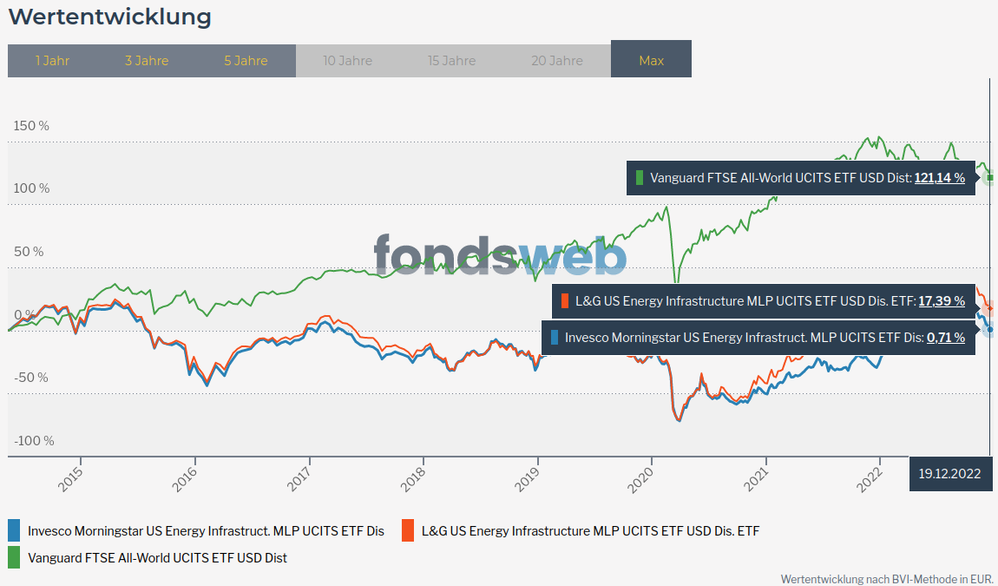998x586 pixels.
Task: Choose the 5 Jahre period tab
Action: 246,61
